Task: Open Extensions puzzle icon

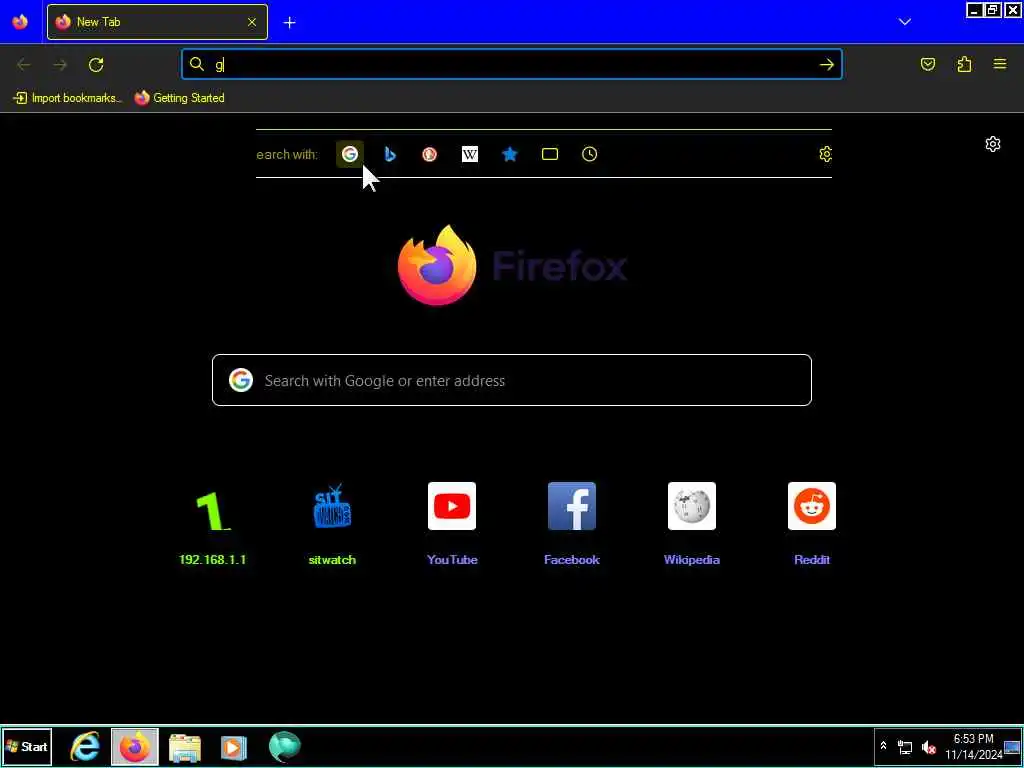Action: coord(964,64)
